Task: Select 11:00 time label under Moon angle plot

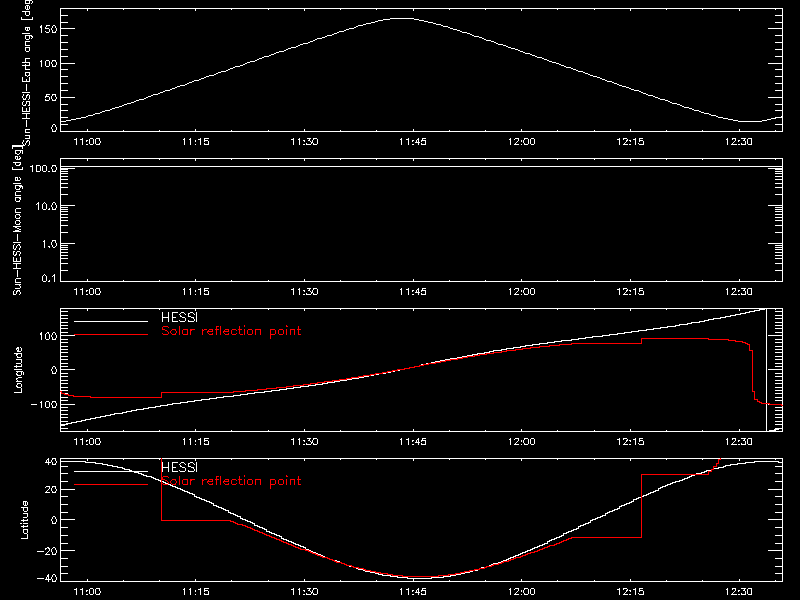Action: click(87, 292)
